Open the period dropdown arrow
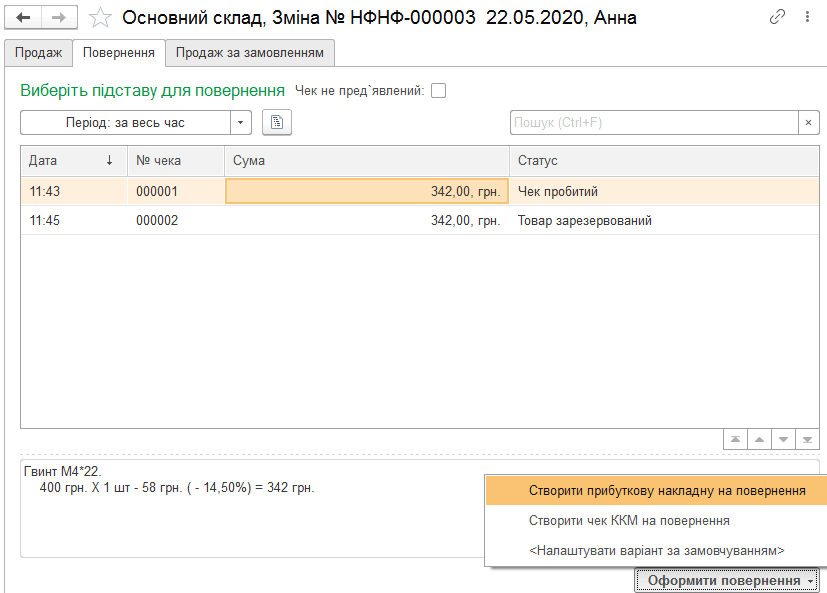 click(x=241, y=122)
